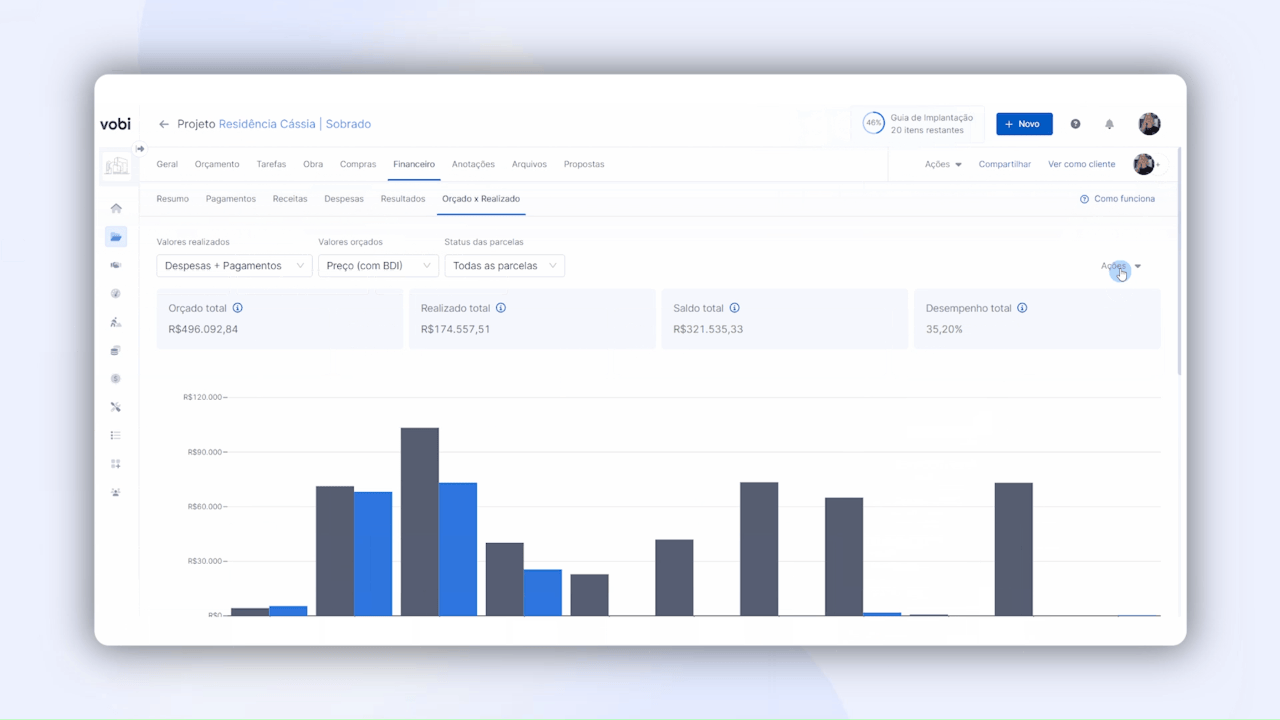The image size is (1280, 720).
Task: Open the bulleted list icon in sidebar
Action: point(116,435)
